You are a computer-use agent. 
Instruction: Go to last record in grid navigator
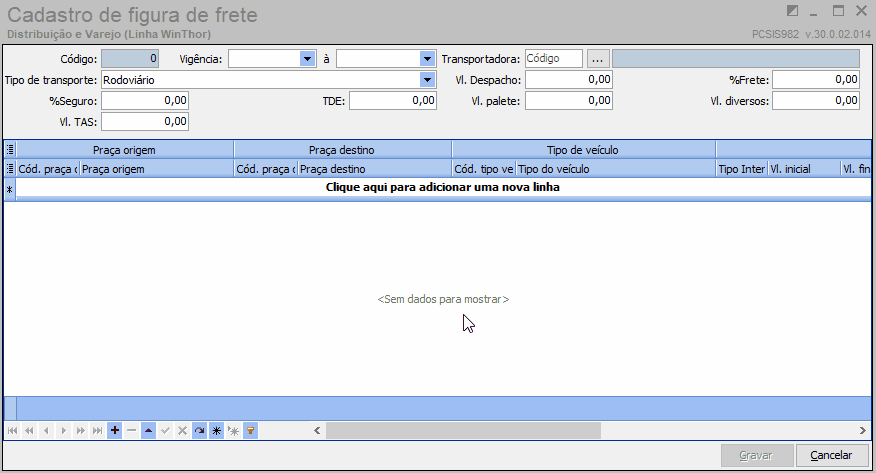[x=97, y=431]
